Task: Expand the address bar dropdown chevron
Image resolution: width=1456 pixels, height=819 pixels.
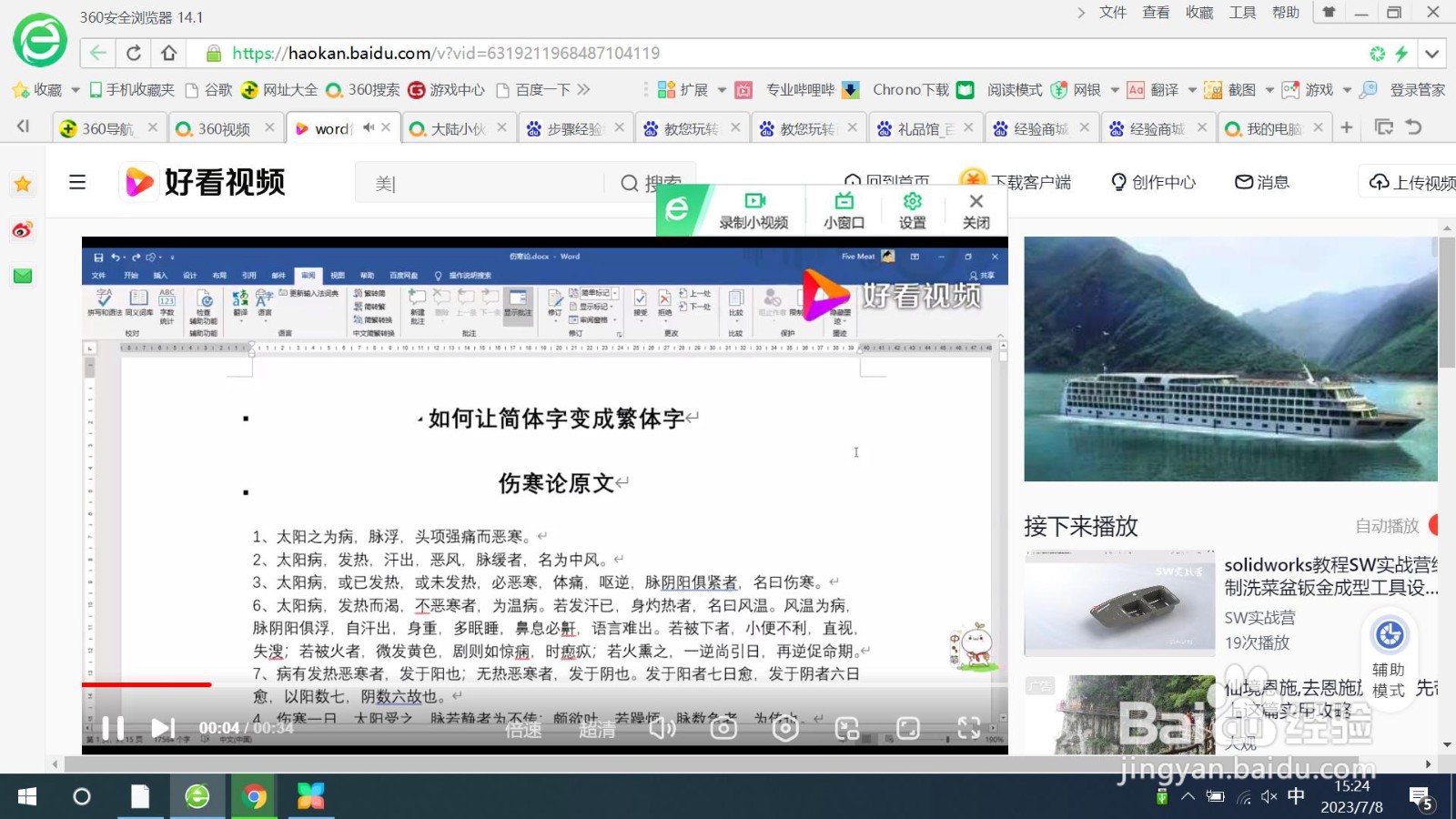Action: (1432, 54)
